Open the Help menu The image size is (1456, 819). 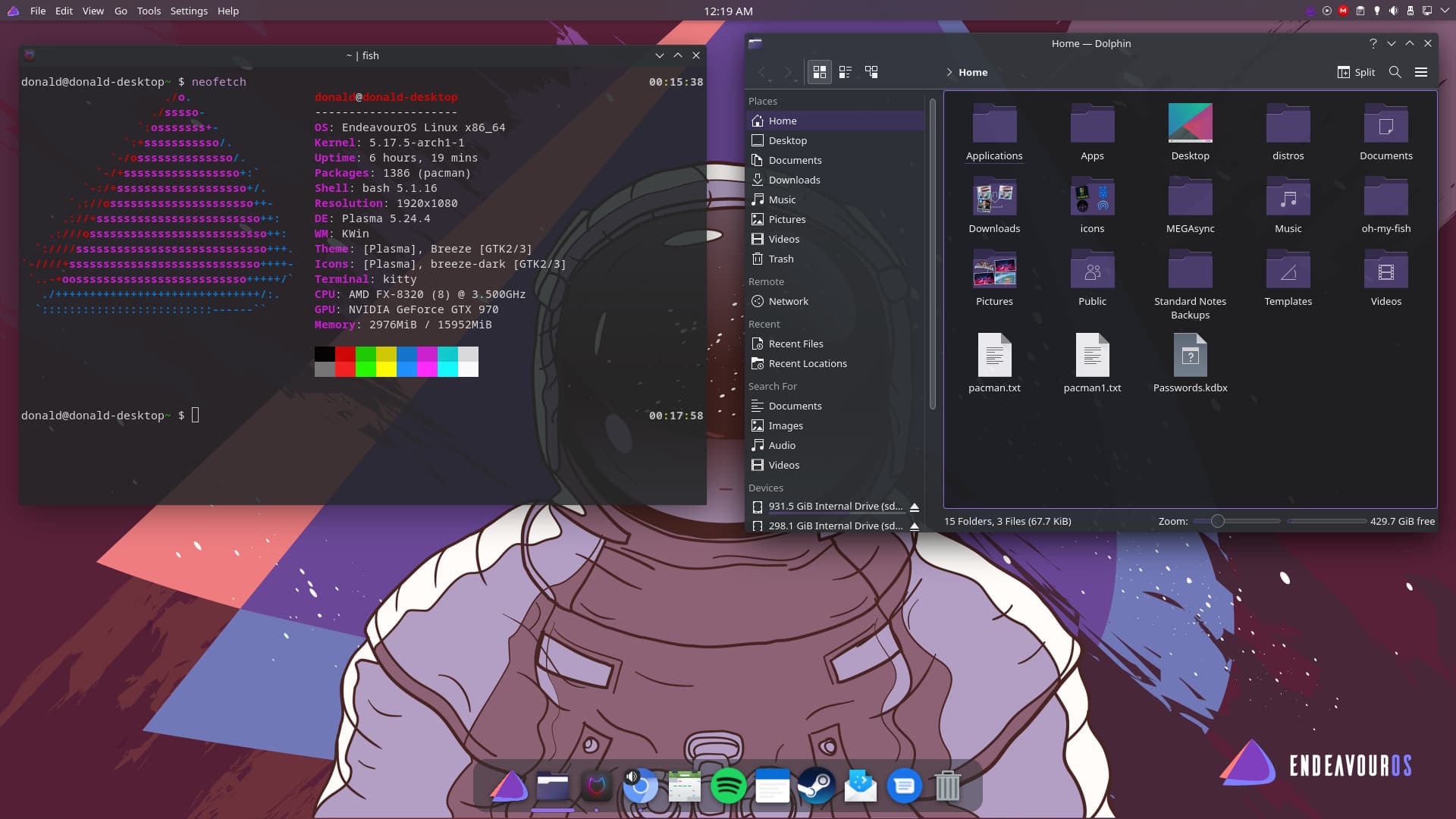pyautogui.click(x=227, y=11)
